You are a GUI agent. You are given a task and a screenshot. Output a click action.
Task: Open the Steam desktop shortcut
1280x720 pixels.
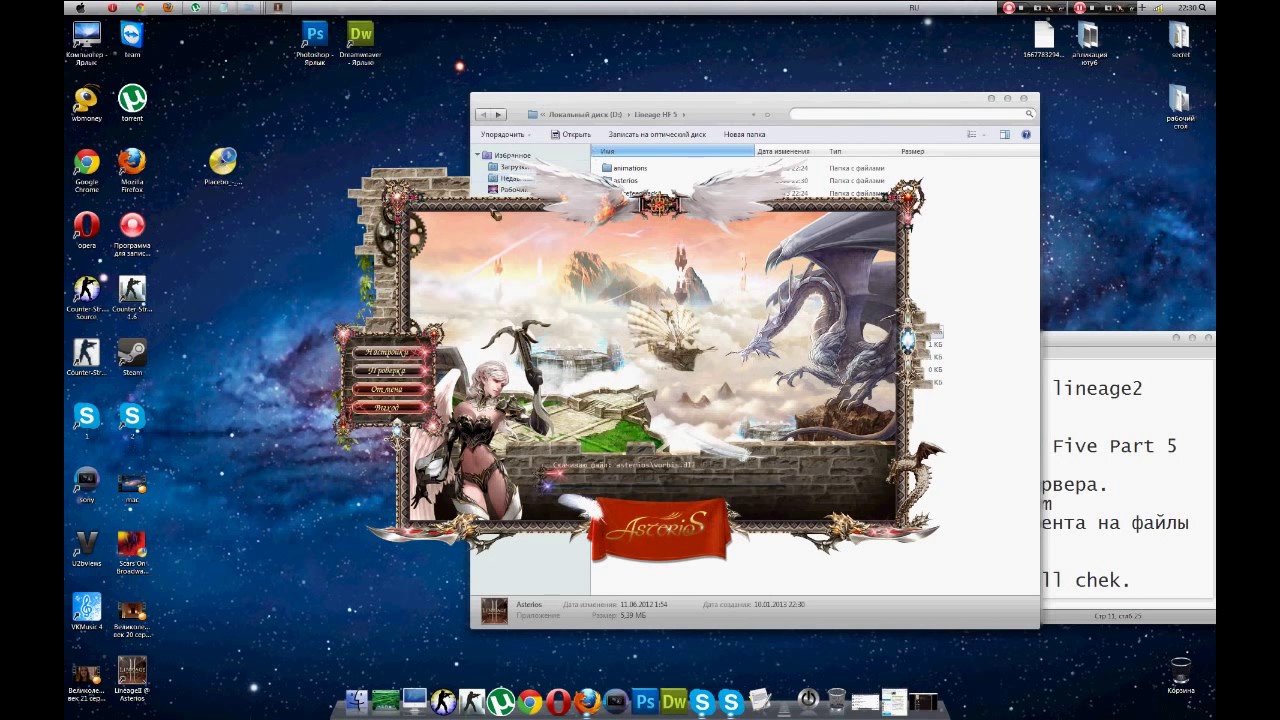tap(132, 357)
